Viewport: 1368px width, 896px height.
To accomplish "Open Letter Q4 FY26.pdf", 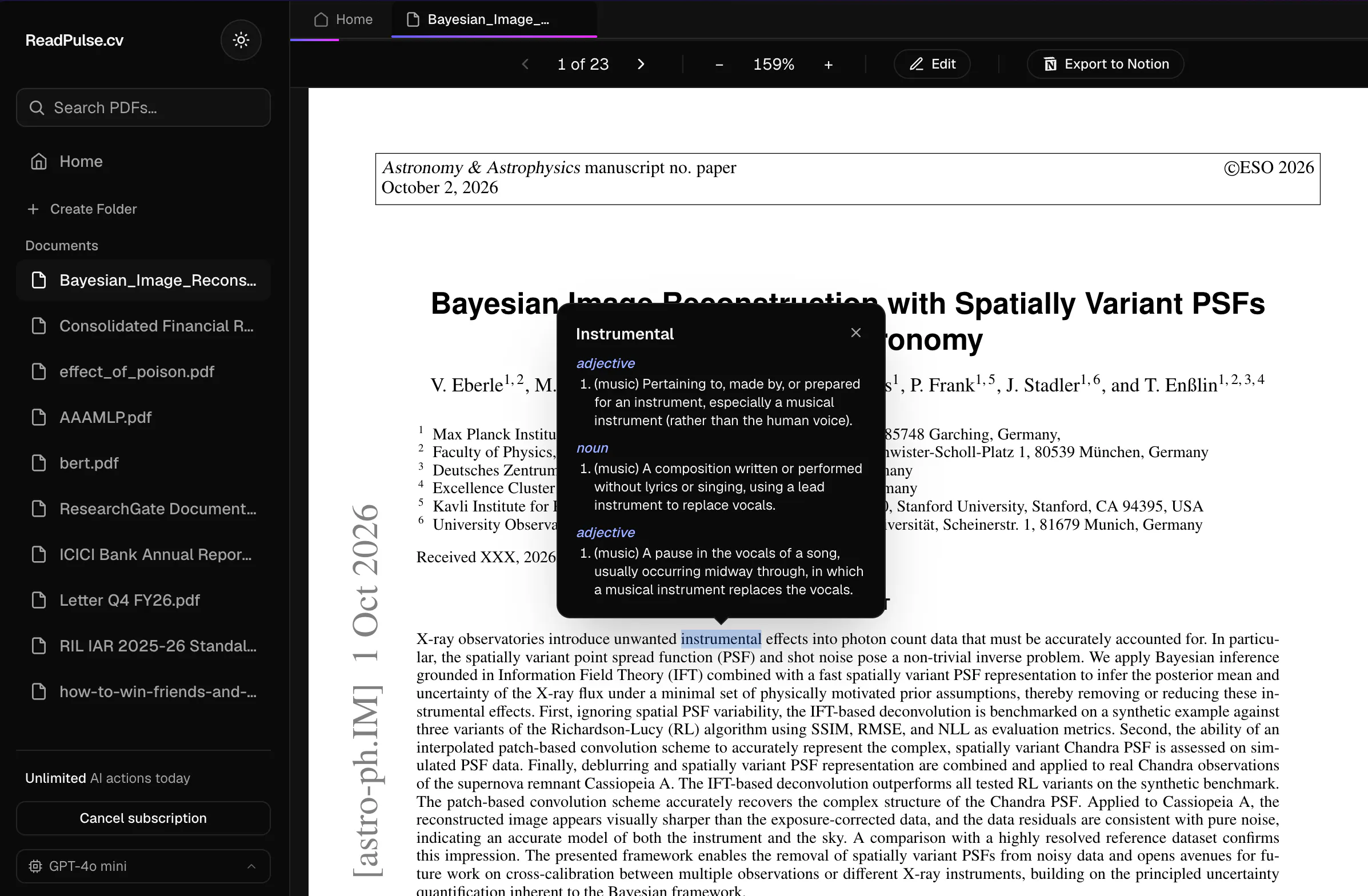I will (x=143, y=600).
